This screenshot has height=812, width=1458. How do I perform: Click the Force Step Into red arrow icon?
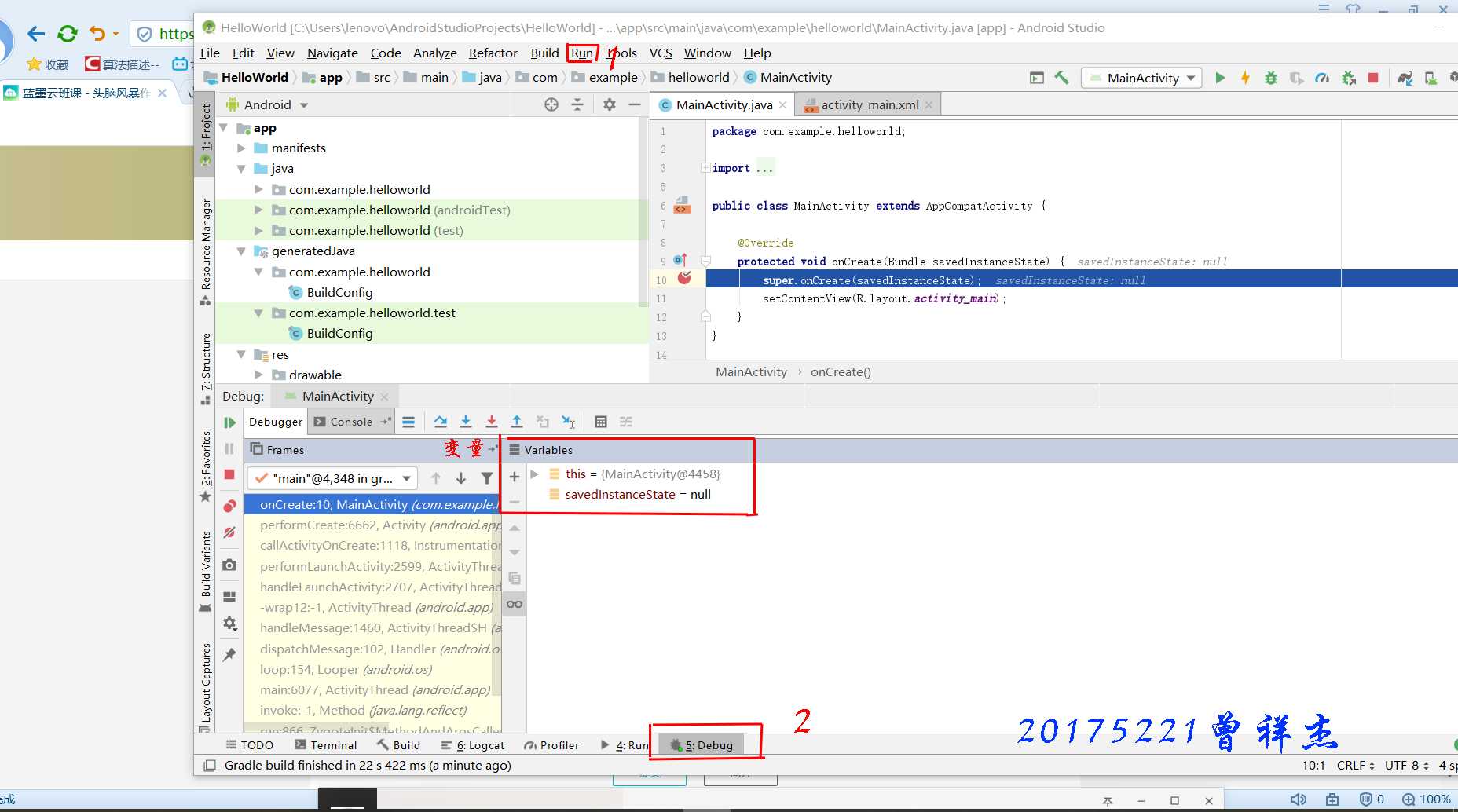491,422
